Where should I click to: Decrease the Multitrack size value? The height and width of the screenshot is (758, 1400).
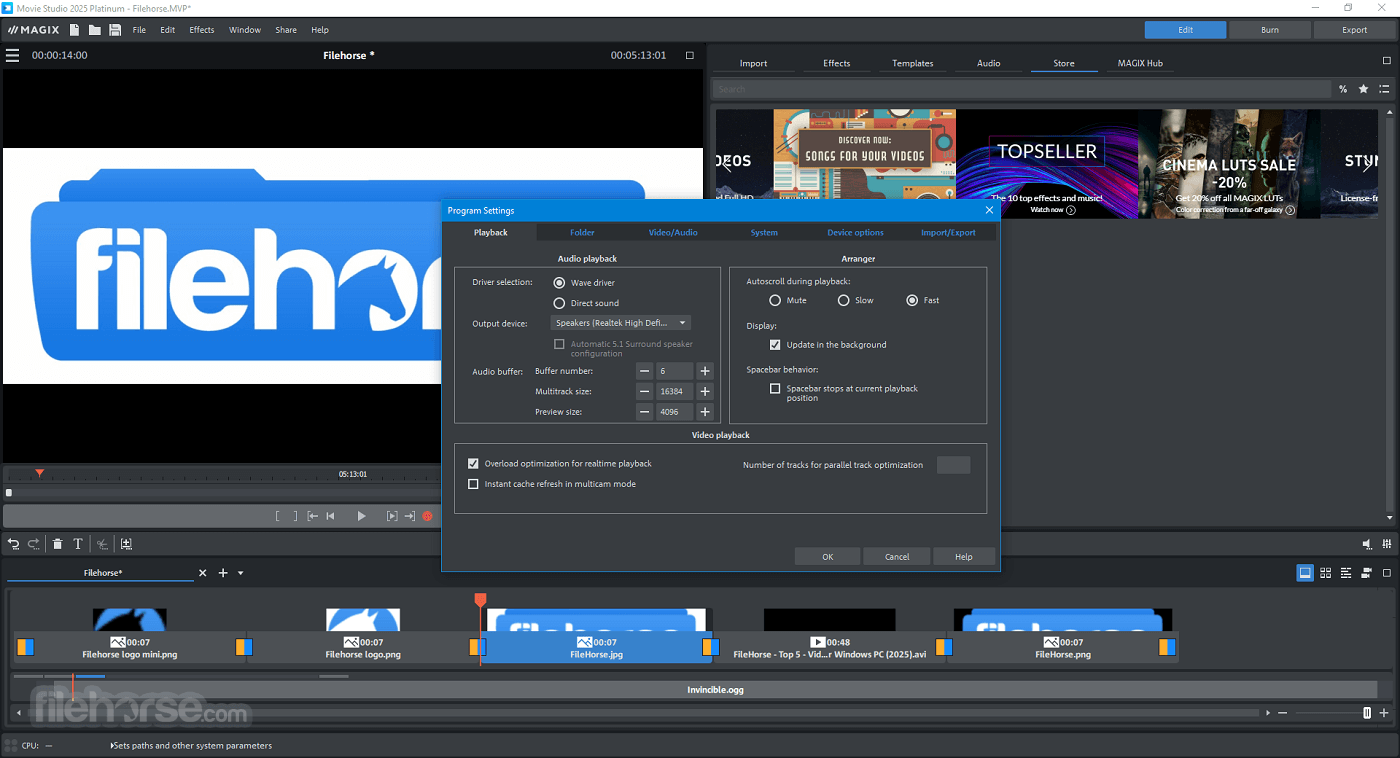coord(645,392)
